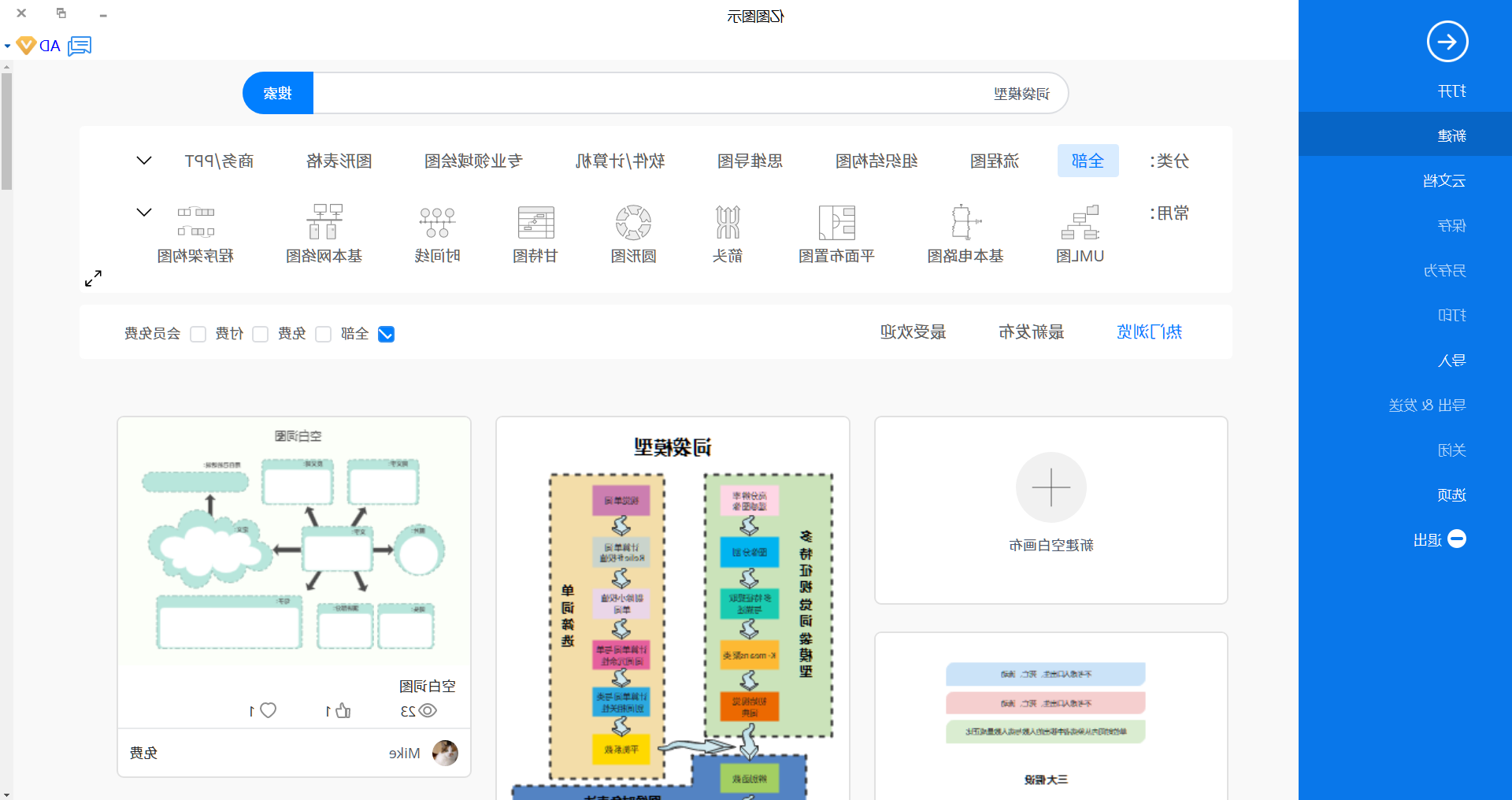Image resolution: width=1512 pixels, height=800 pixels.
Task: Click 保存 save in sidebar
Action: 1451,225
